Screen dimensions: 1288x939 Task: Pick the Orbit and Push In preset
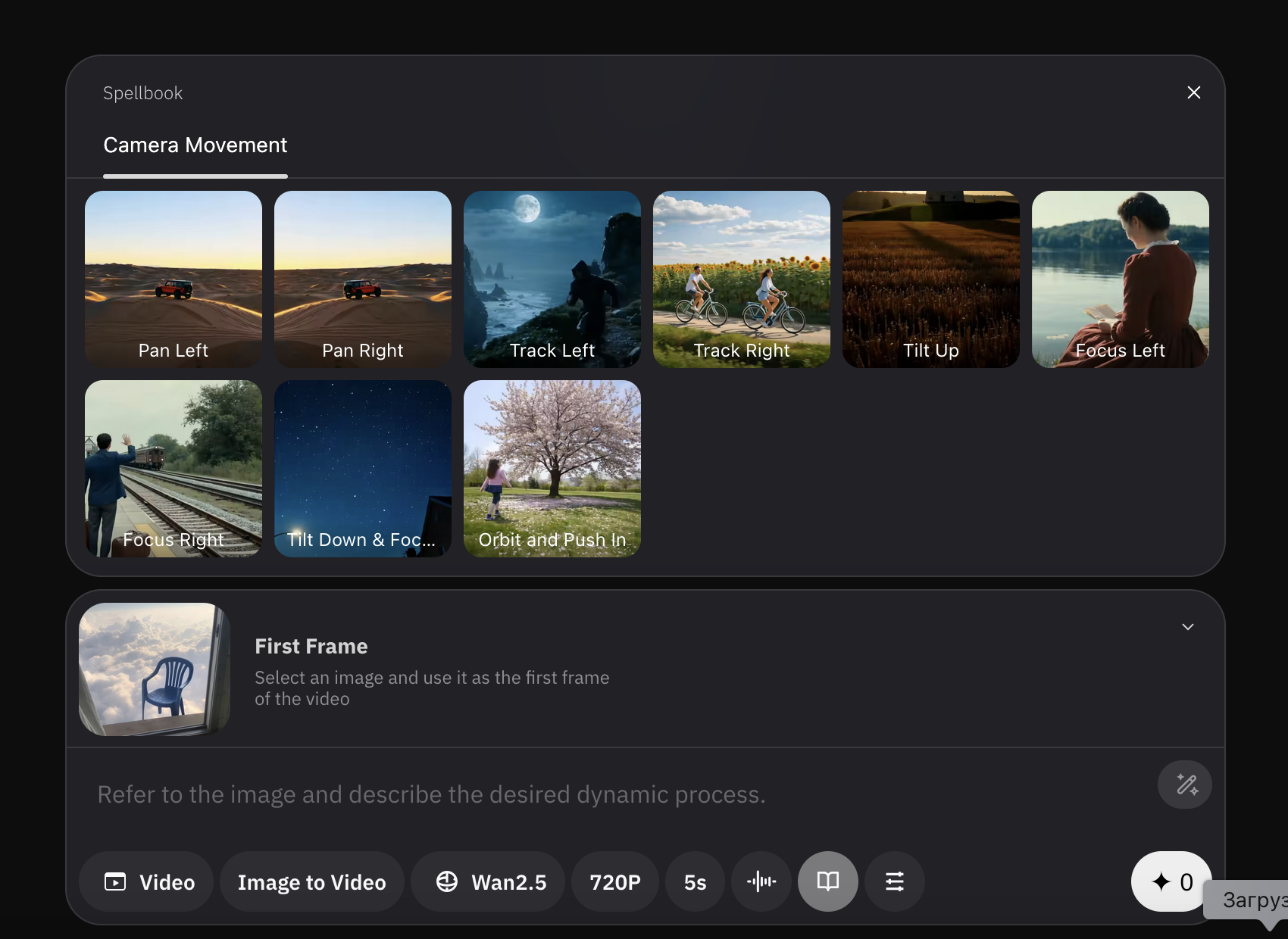[552, 468]
